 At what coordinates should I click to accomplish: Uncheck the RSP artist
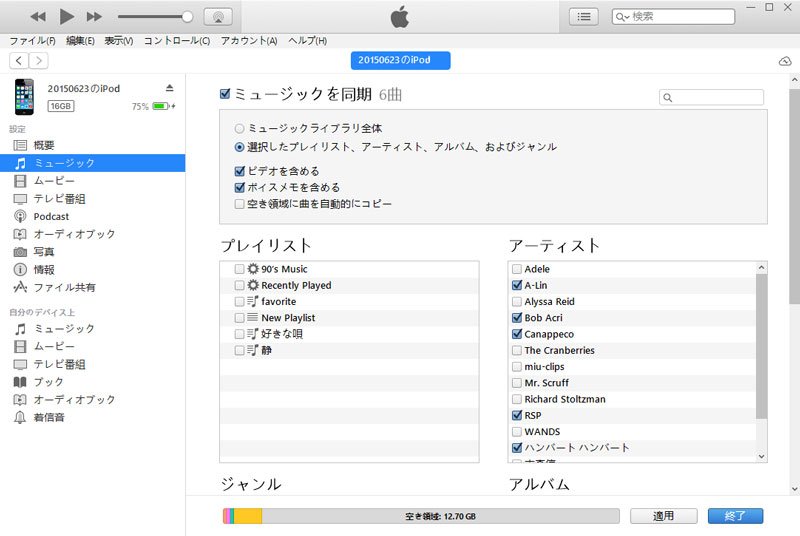517,415
